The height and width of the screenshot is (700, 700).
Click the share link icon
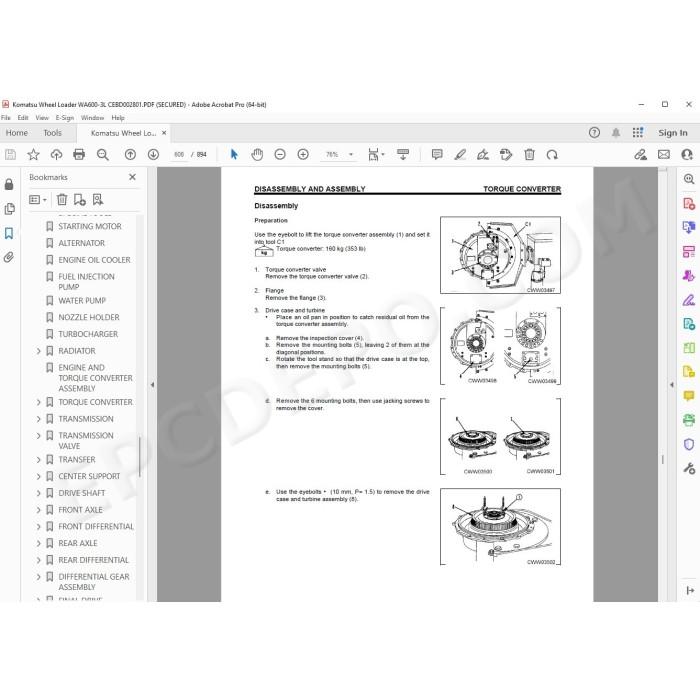[641, 154]
